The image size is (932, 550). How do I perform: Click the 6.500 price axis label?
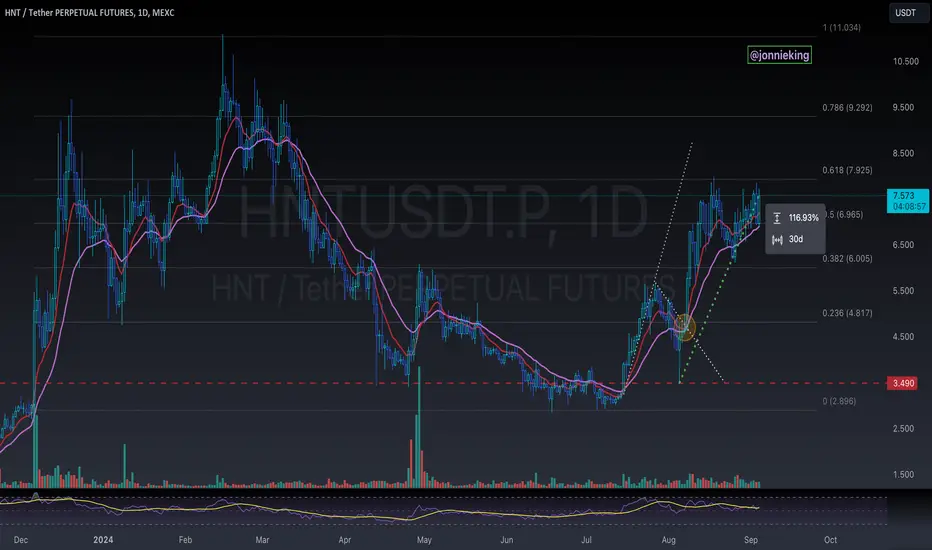pyautogui.click(x=903, y=245)
